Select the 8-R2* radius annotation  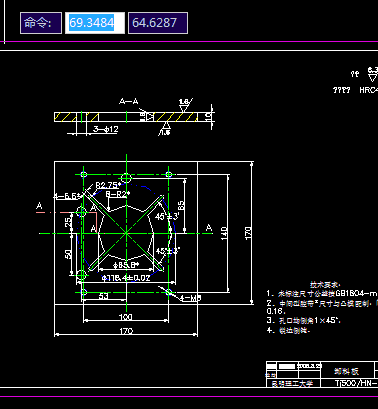click(x=118, y=194)
